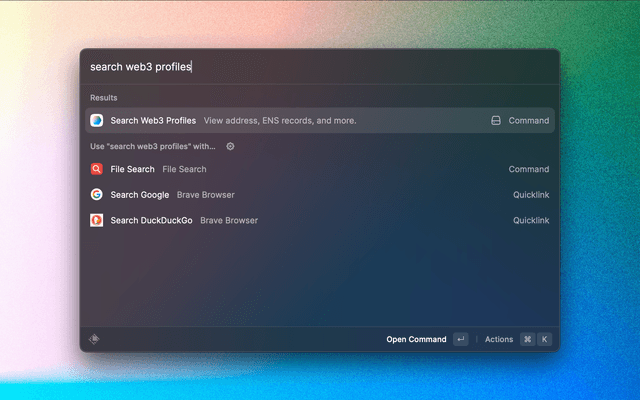Image resolution: width=640 pixels, height=400 pixels.
Task: Click the K key shortcut icon
Action: point(544,339)
